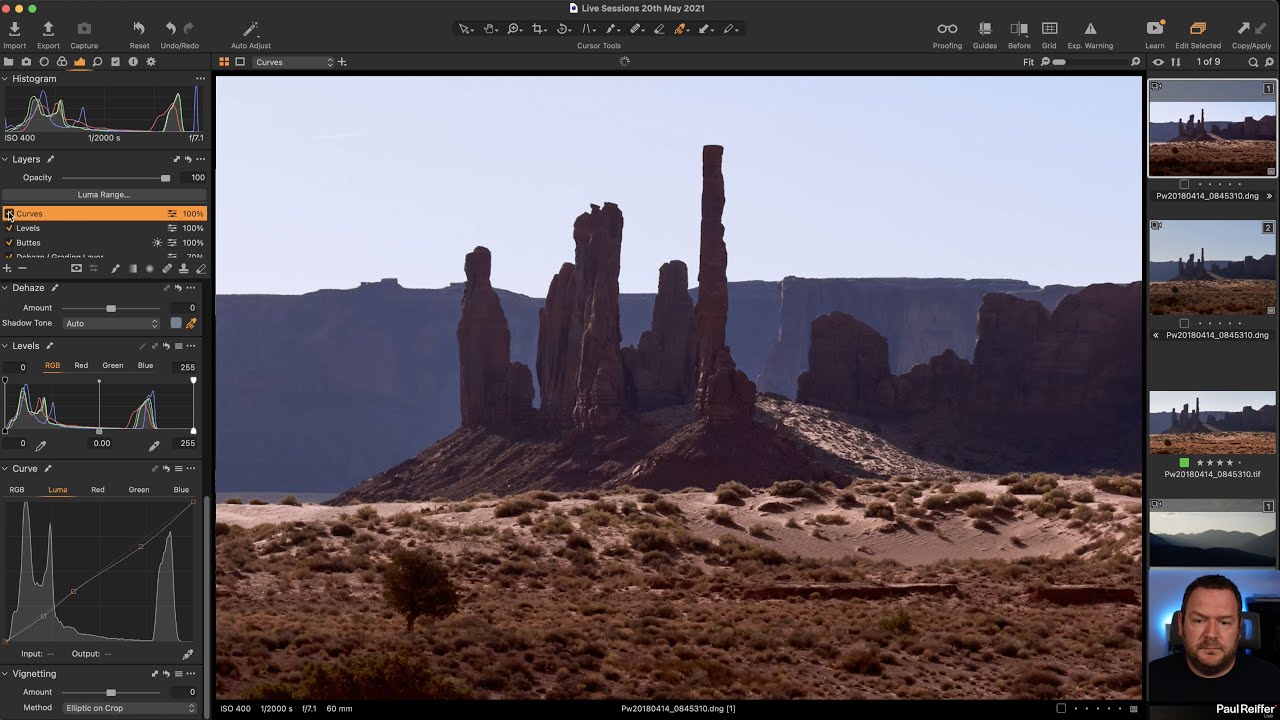The height and width of the screenshot is (720, 1280).
Task: Select gradient mask icon in Layers panel
Action: click(x=132, y=268)
